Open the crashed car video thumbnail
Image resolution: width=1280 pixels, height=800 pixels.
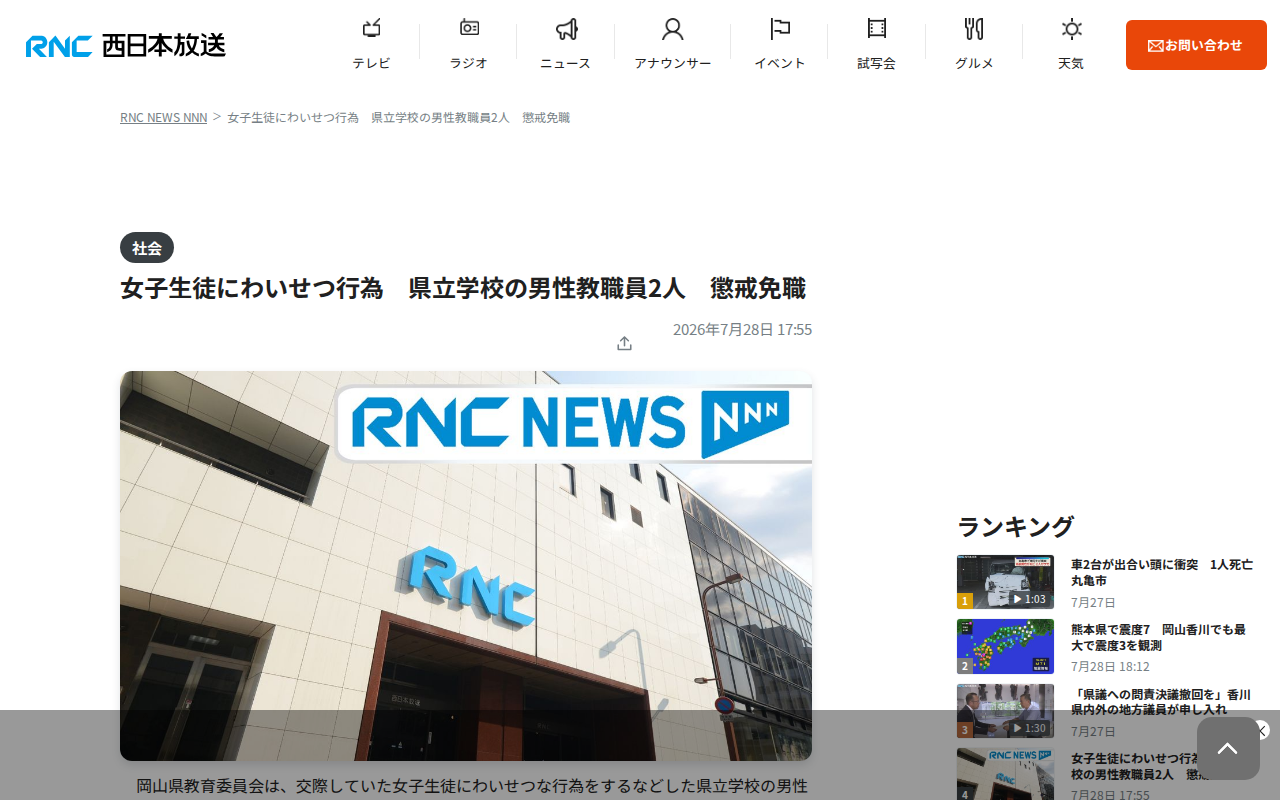coord(1005,582)
